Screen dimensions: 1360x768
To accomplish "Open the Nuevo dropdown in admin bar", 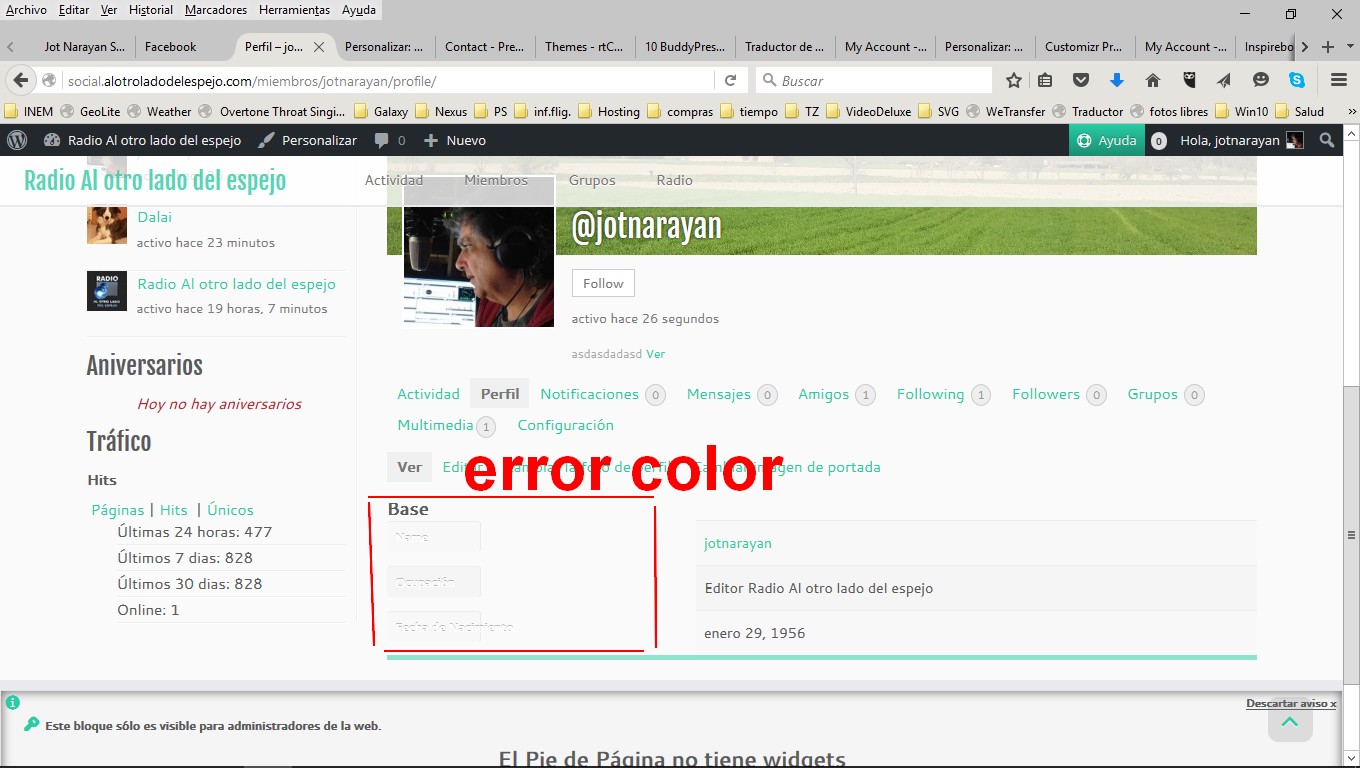I will pyautogui.click(x=455, y=141).
